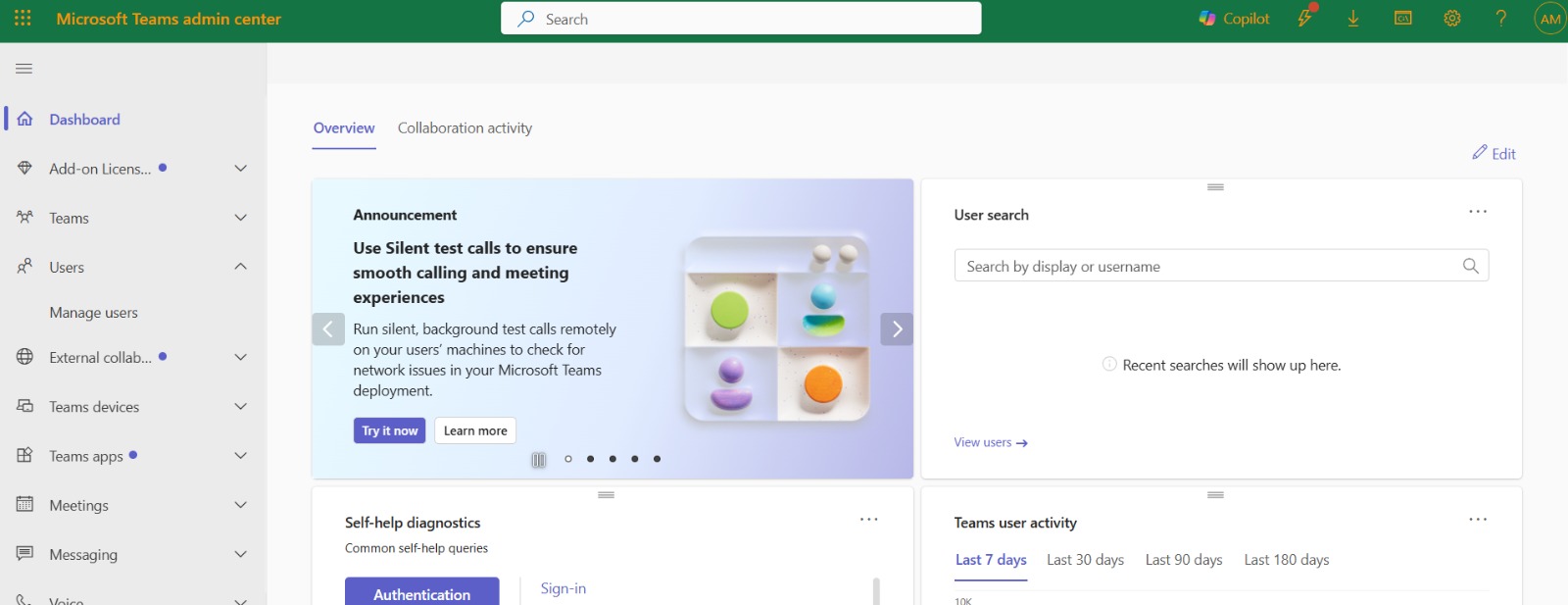Open Copilot from the top bar
The height and width of the screenshot is (605, 1568).
point(1234,19)
